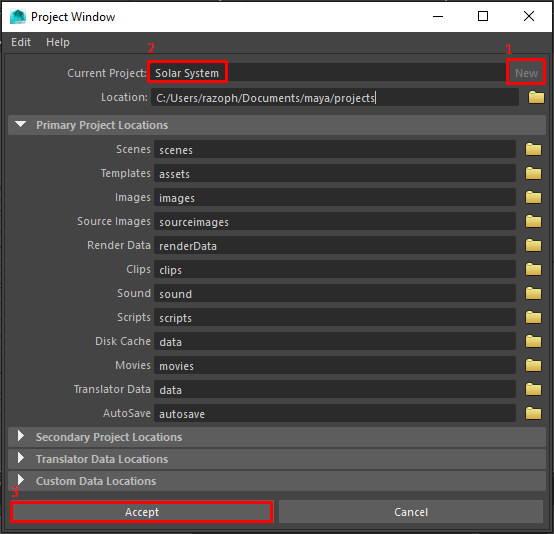Browse folder for Sound location
Screen dimensions: 554x534
[x=533, y=294]
